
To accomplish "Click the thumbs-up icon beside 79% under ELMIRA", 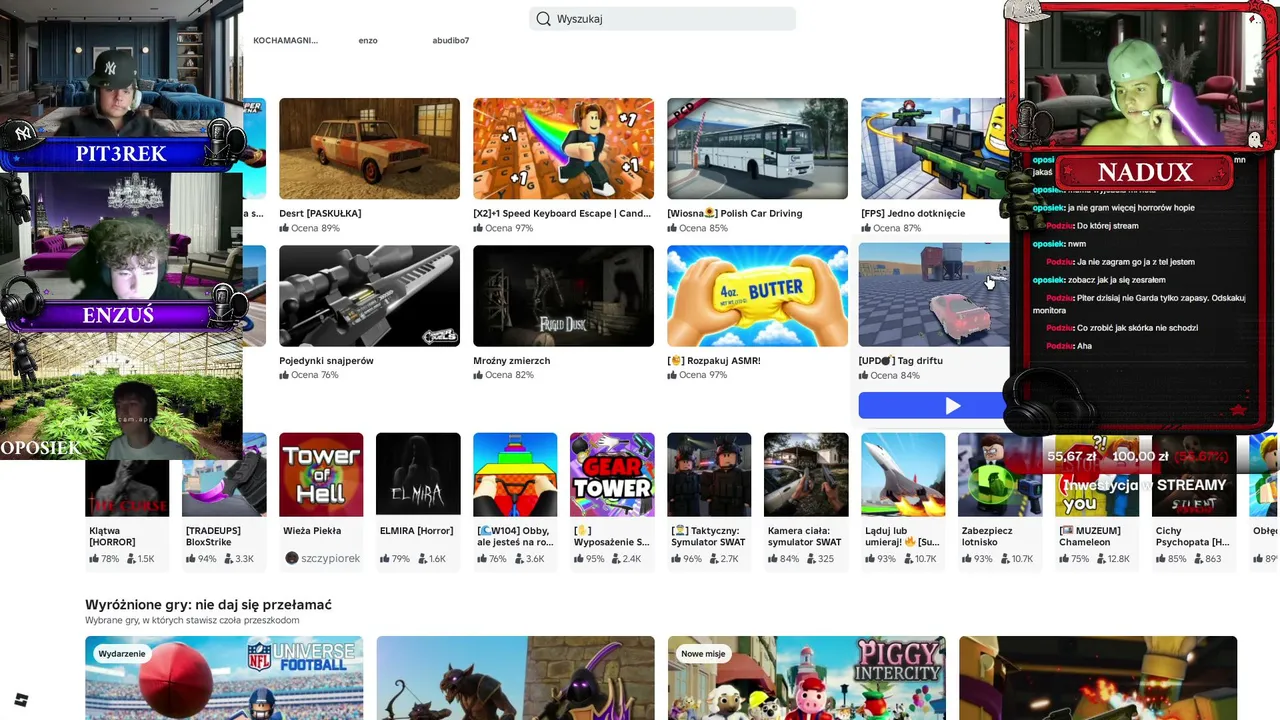I will click(x=385, y=559).
